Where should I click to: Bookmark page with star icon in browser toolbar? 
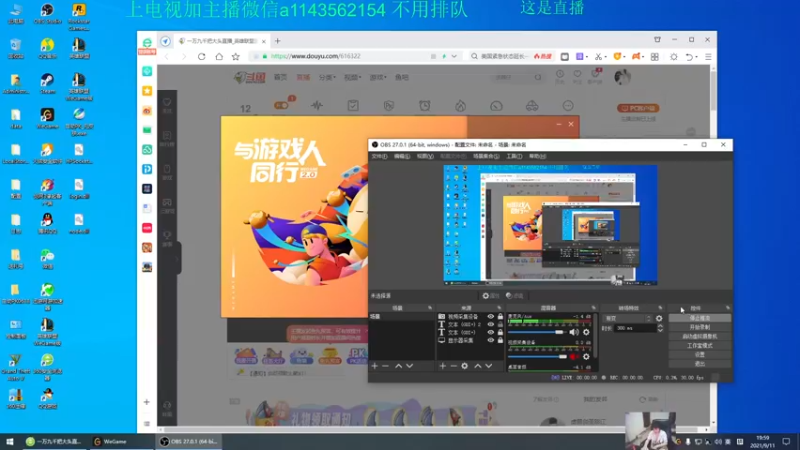(x=236, y=57)
